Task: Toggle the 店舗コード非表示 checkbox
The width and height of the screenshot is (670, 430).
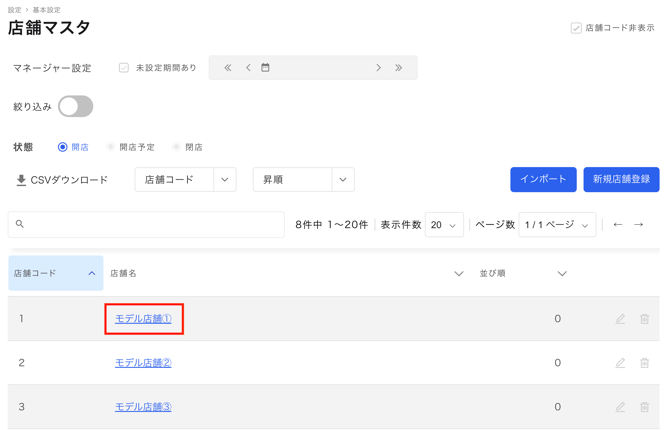Action: click(576, 28)
